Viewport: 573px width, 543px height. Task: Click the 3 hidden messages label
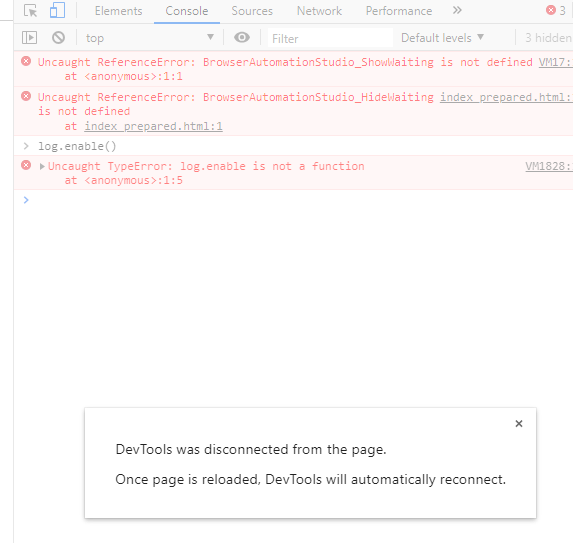(x=548, y=38)
